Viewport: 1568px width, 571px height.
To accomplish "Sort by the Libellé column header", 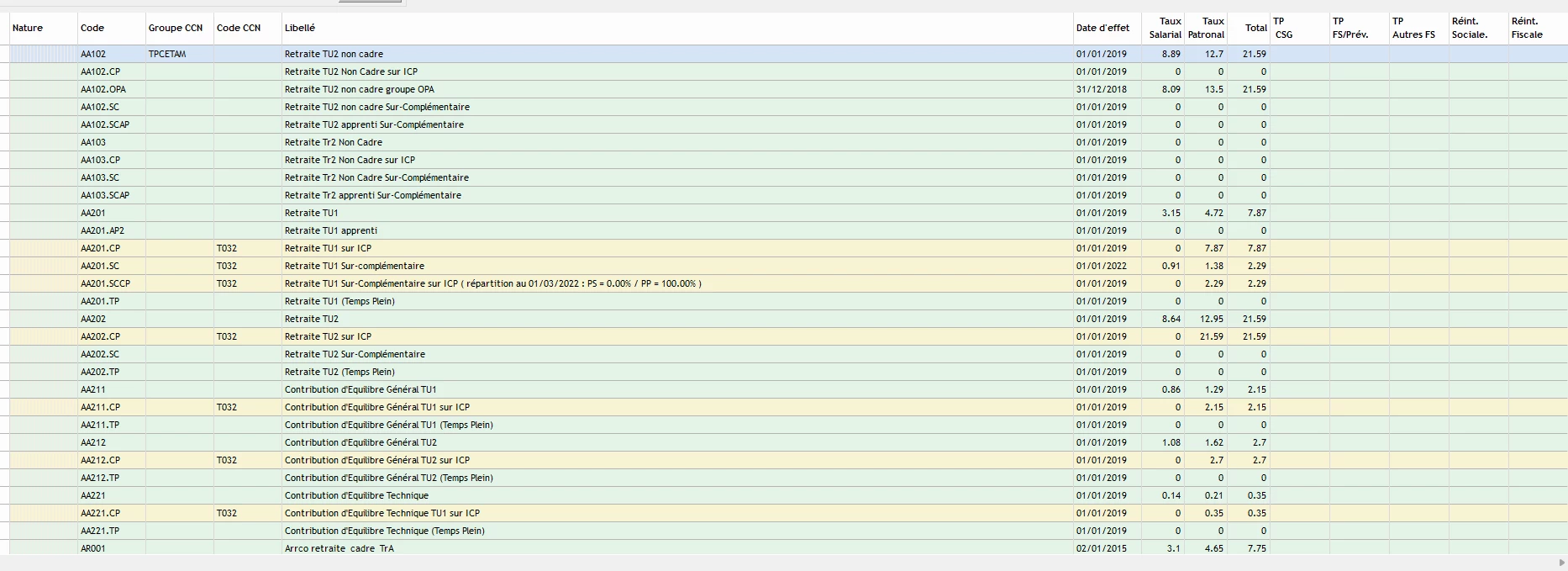I will pyautogui.click(x=677, y=28).
